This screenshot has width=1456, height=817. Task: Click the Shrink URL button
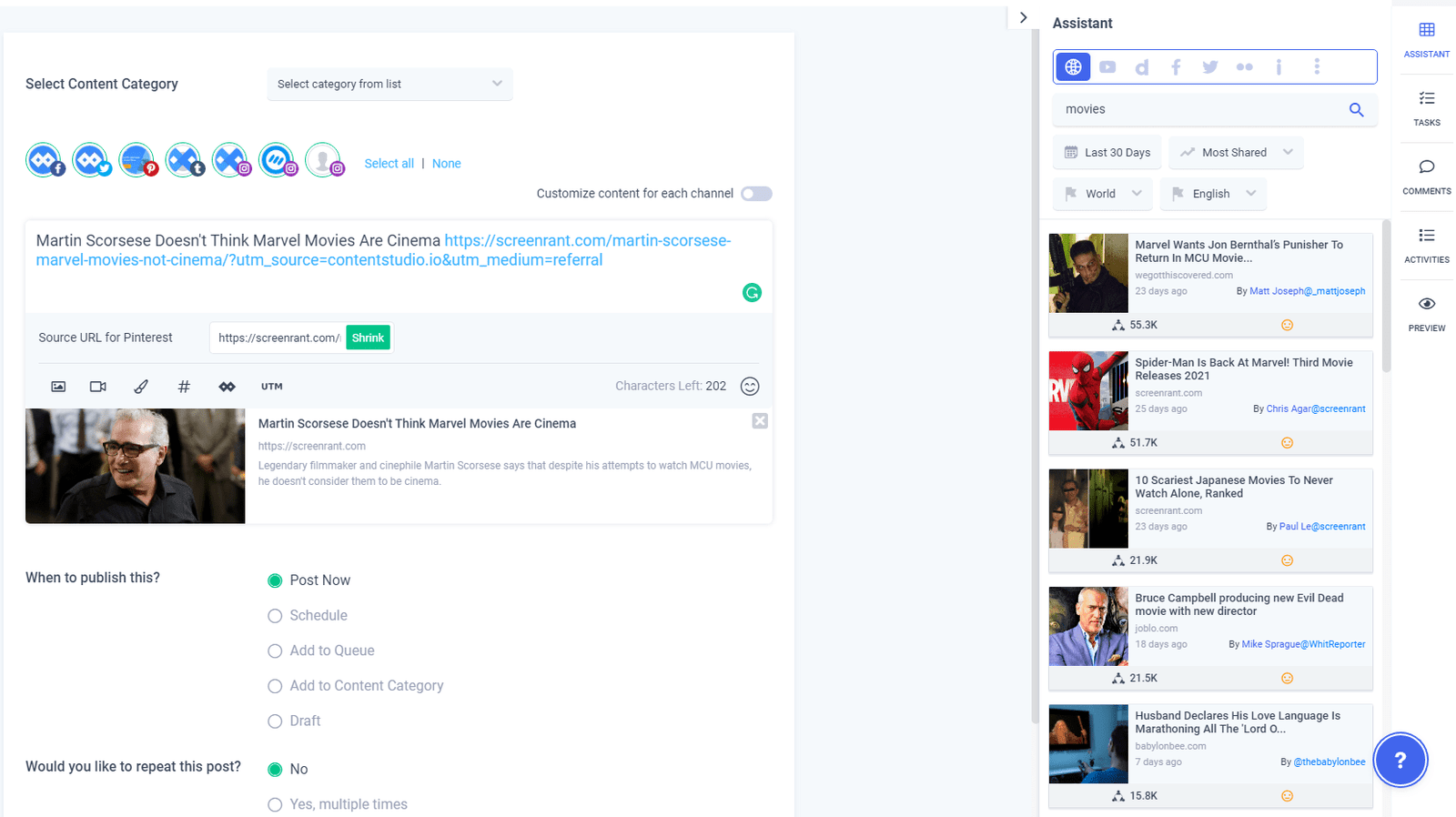tap(368, 338)
